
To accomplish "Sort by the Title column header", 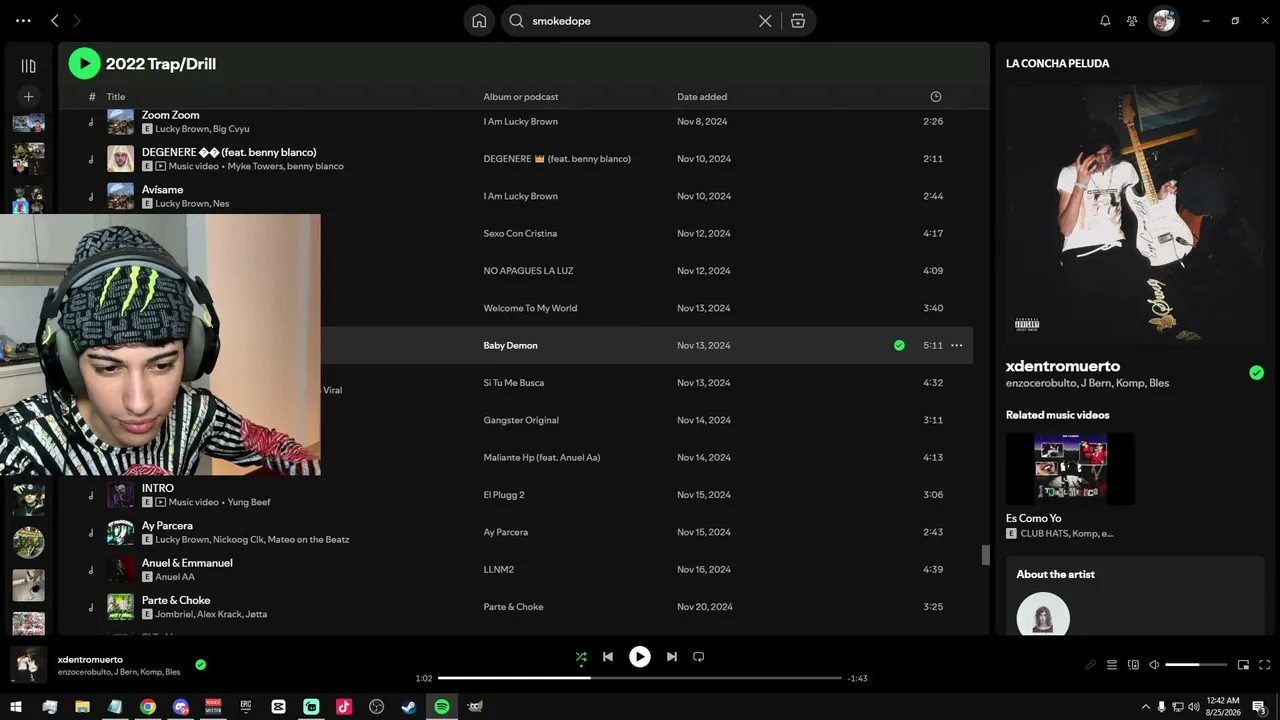I will pos(116,97).
